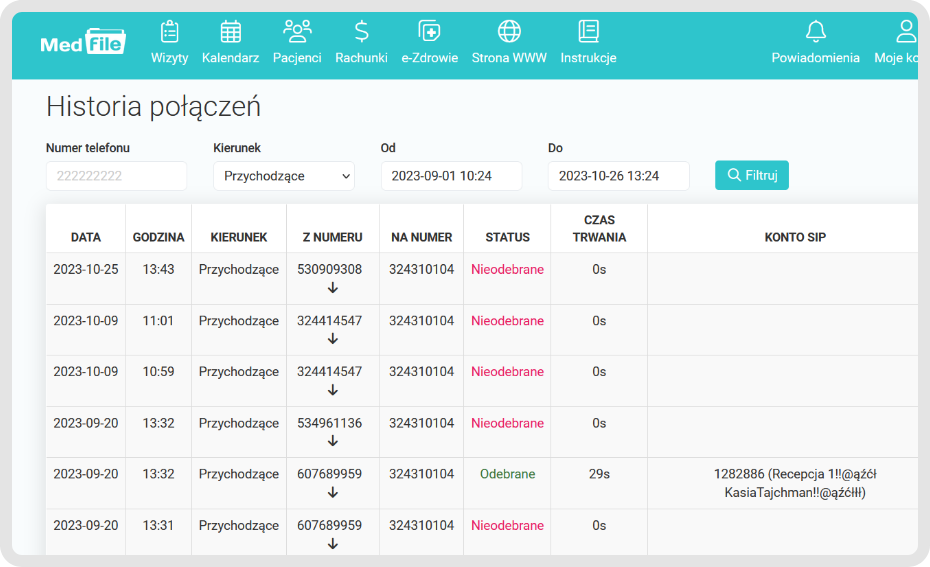Click the STATUS column header

click(x=507, y=237)
